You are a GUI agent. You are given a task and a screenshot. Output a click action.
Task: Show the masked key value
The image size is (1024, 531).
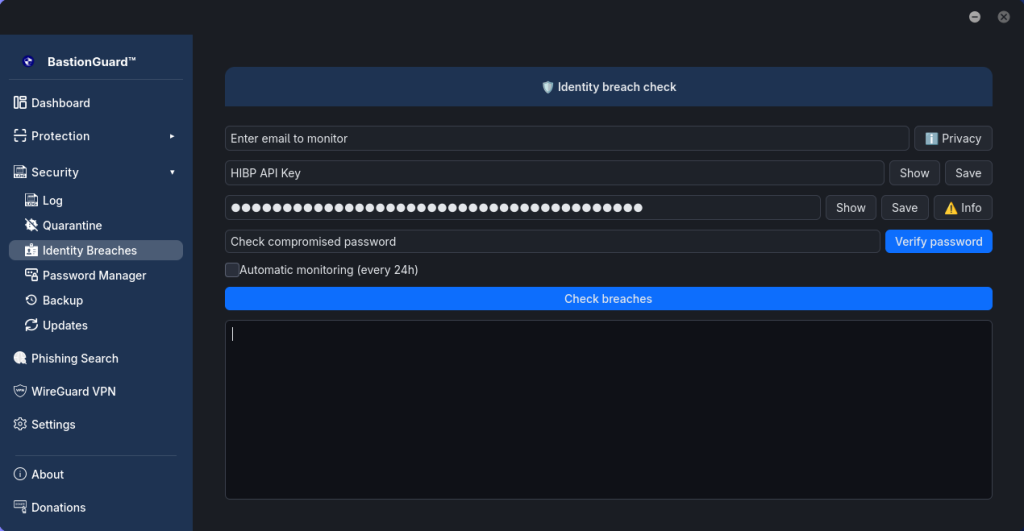pyautogui.click(x=851, y=208)
